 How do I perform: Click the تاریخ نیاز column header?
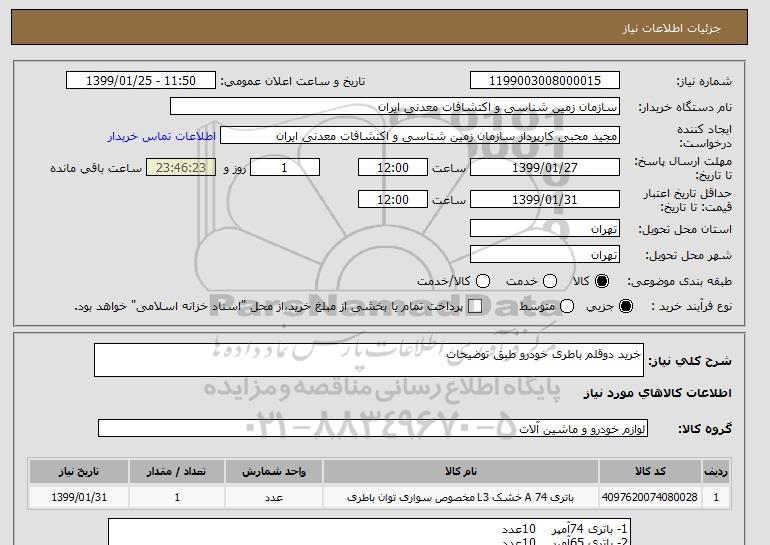click(79, 471)
